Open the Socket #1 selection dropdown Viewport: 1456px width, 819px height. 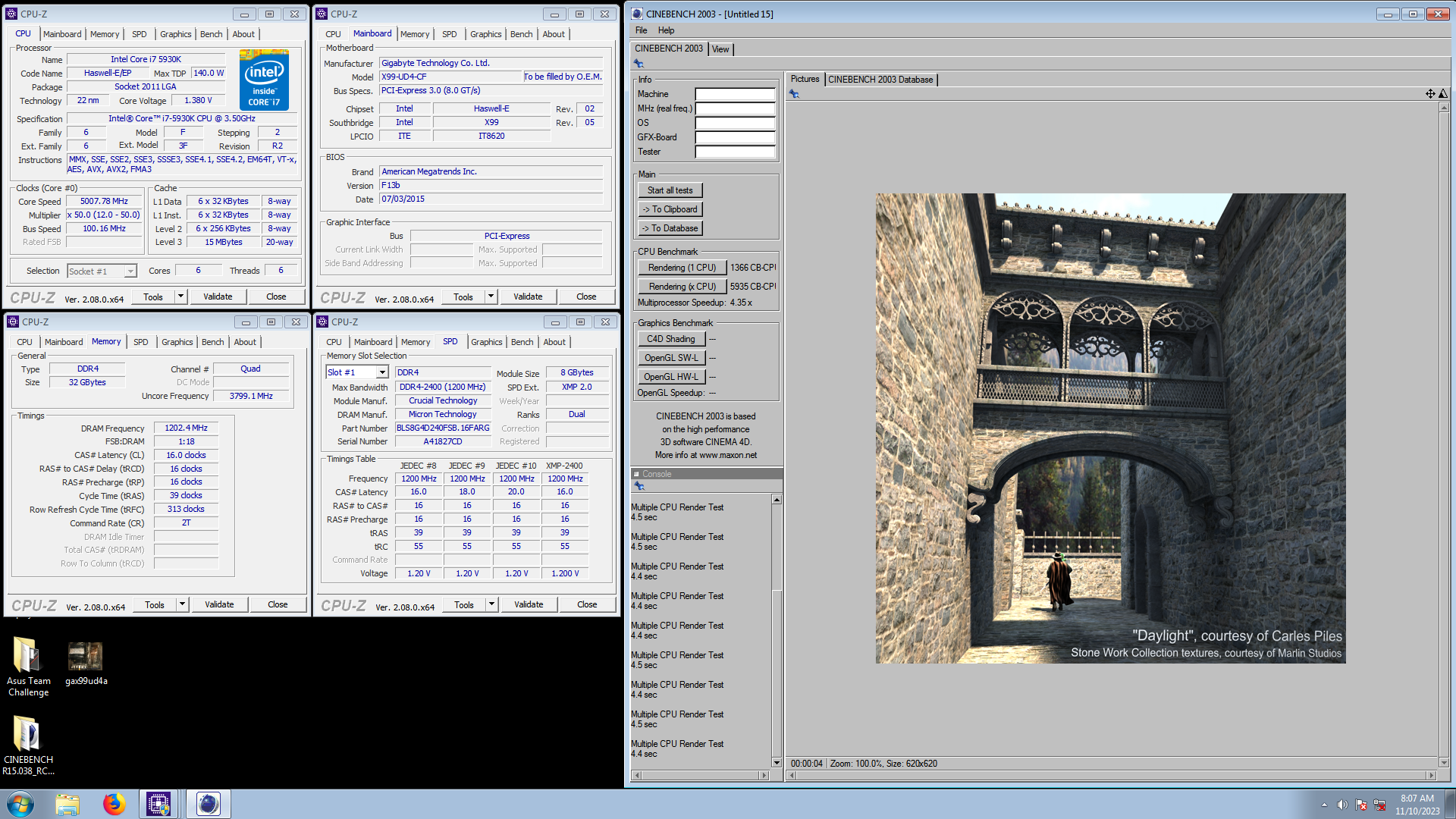(130, 271)
